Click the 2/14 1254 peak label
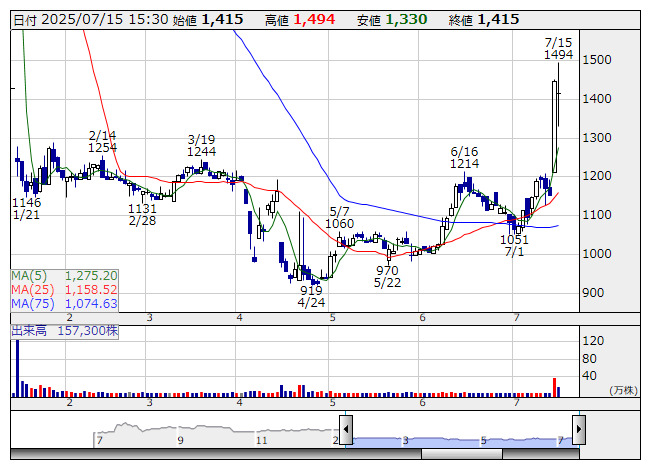This screenshot has height=470, width=653. (x=102, y=142)
